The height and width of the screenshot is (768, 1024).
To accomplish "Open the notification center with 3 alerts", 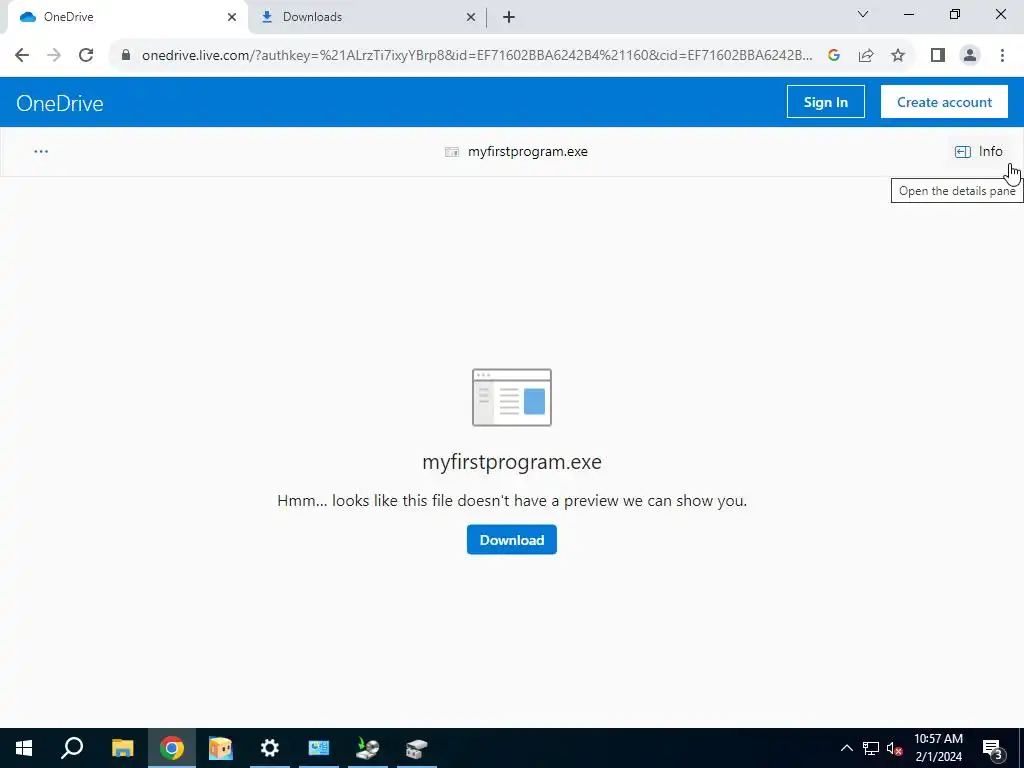I will (x=992, y=748).
